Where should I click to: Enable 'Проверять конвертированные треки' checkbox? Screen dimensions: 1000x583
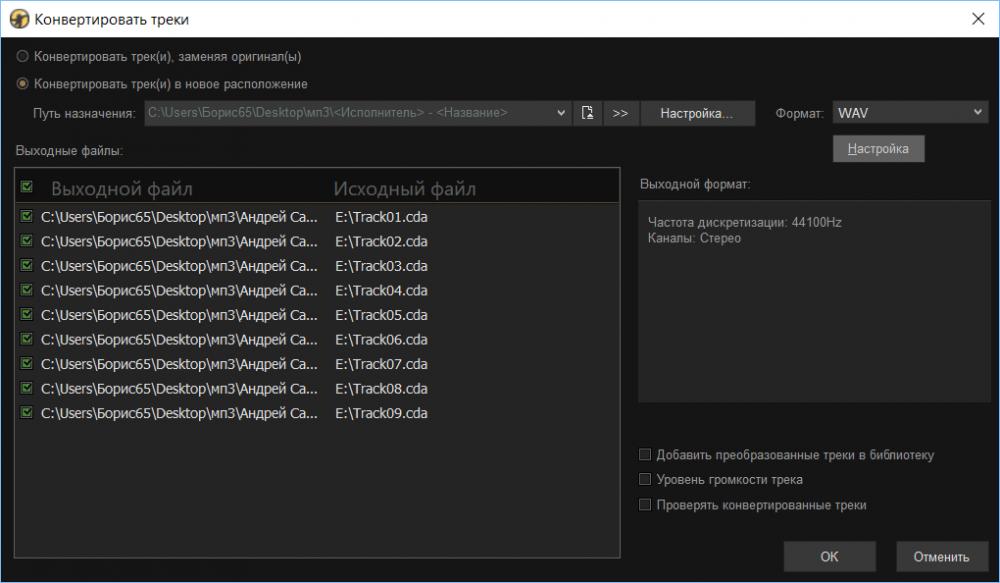645,505
